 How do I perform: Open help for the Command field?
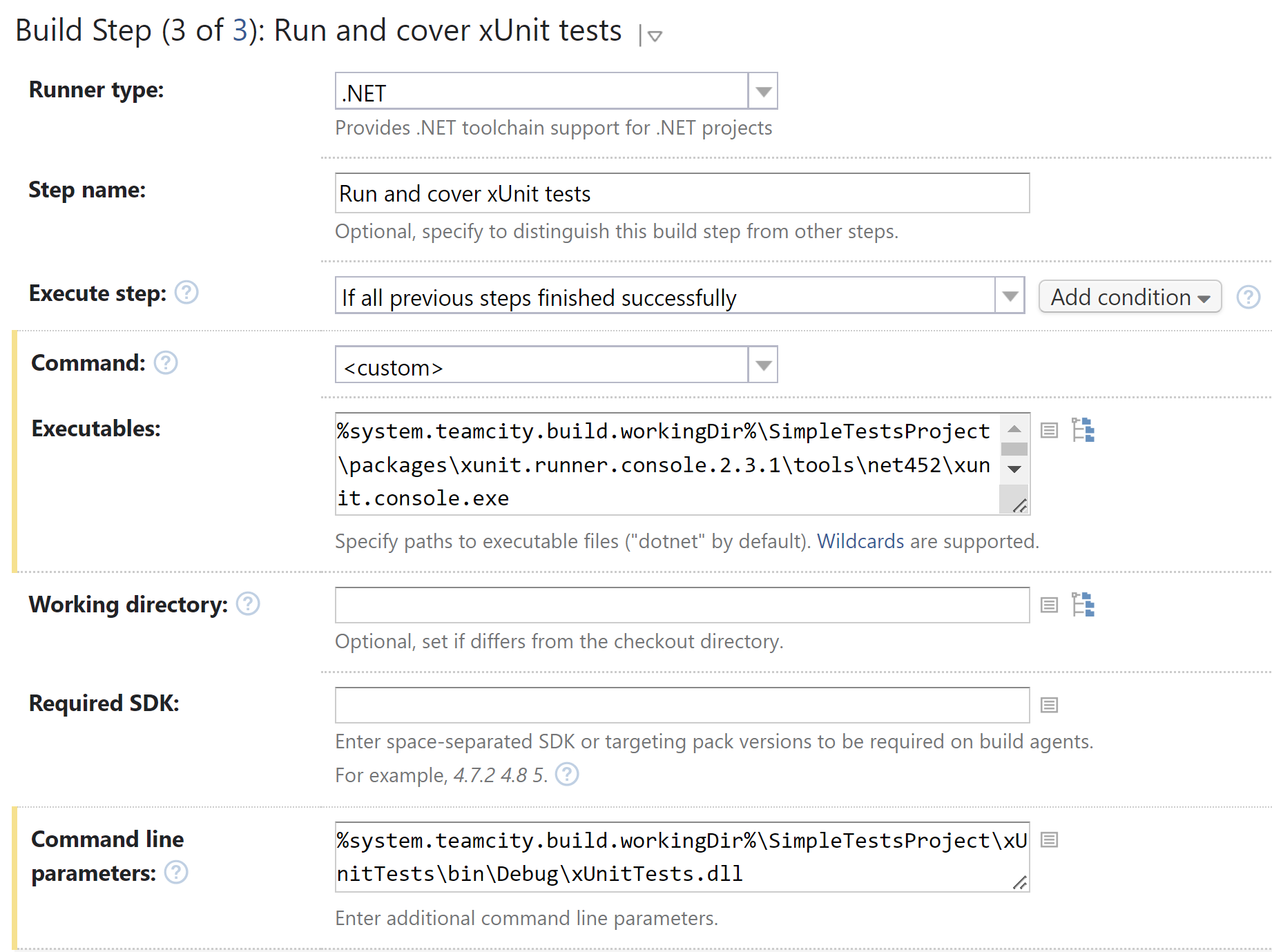click(166, 362)
